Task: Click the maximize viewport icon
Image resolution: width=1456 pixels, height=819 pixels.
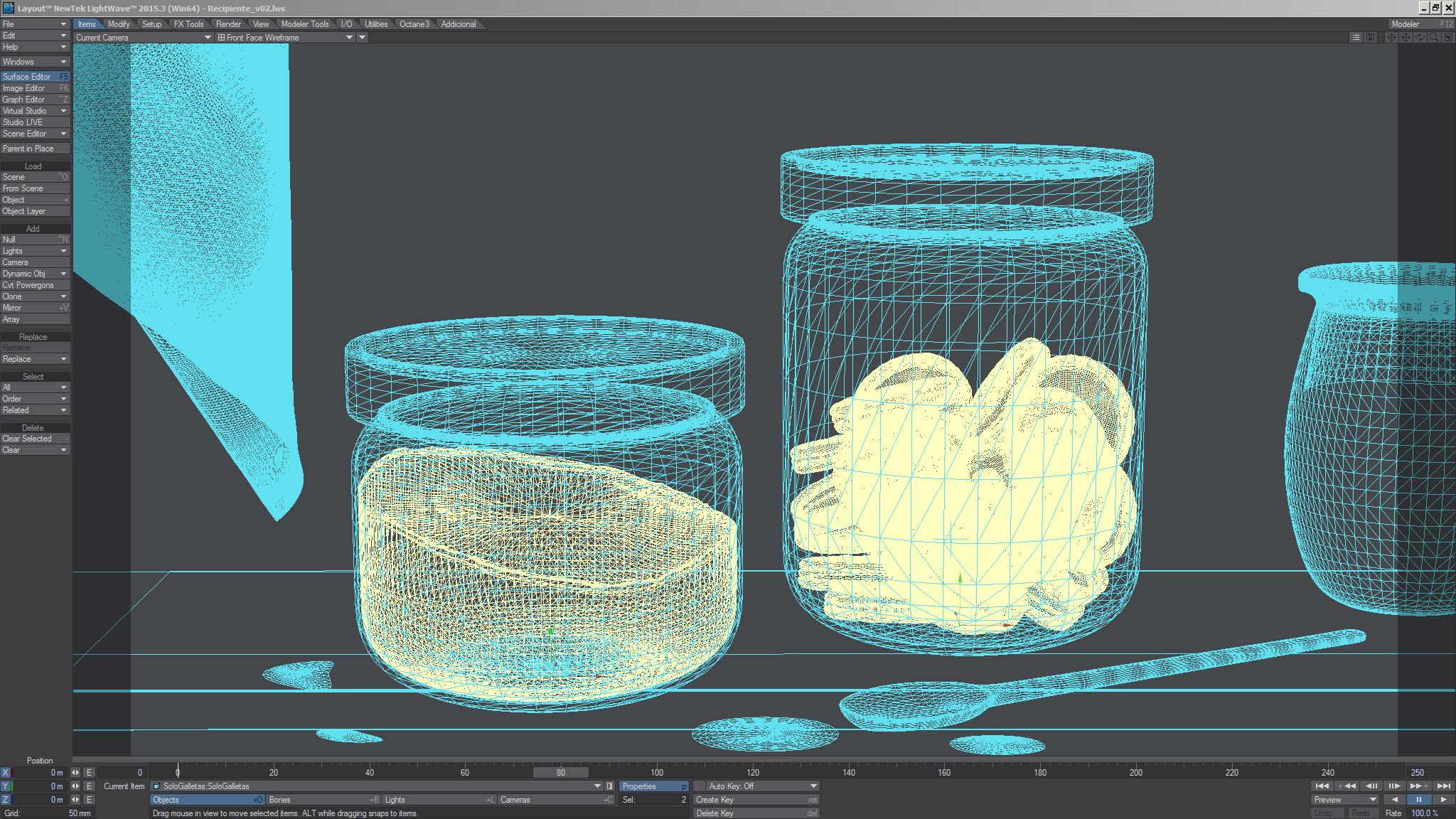Action: click(1448, 38)
